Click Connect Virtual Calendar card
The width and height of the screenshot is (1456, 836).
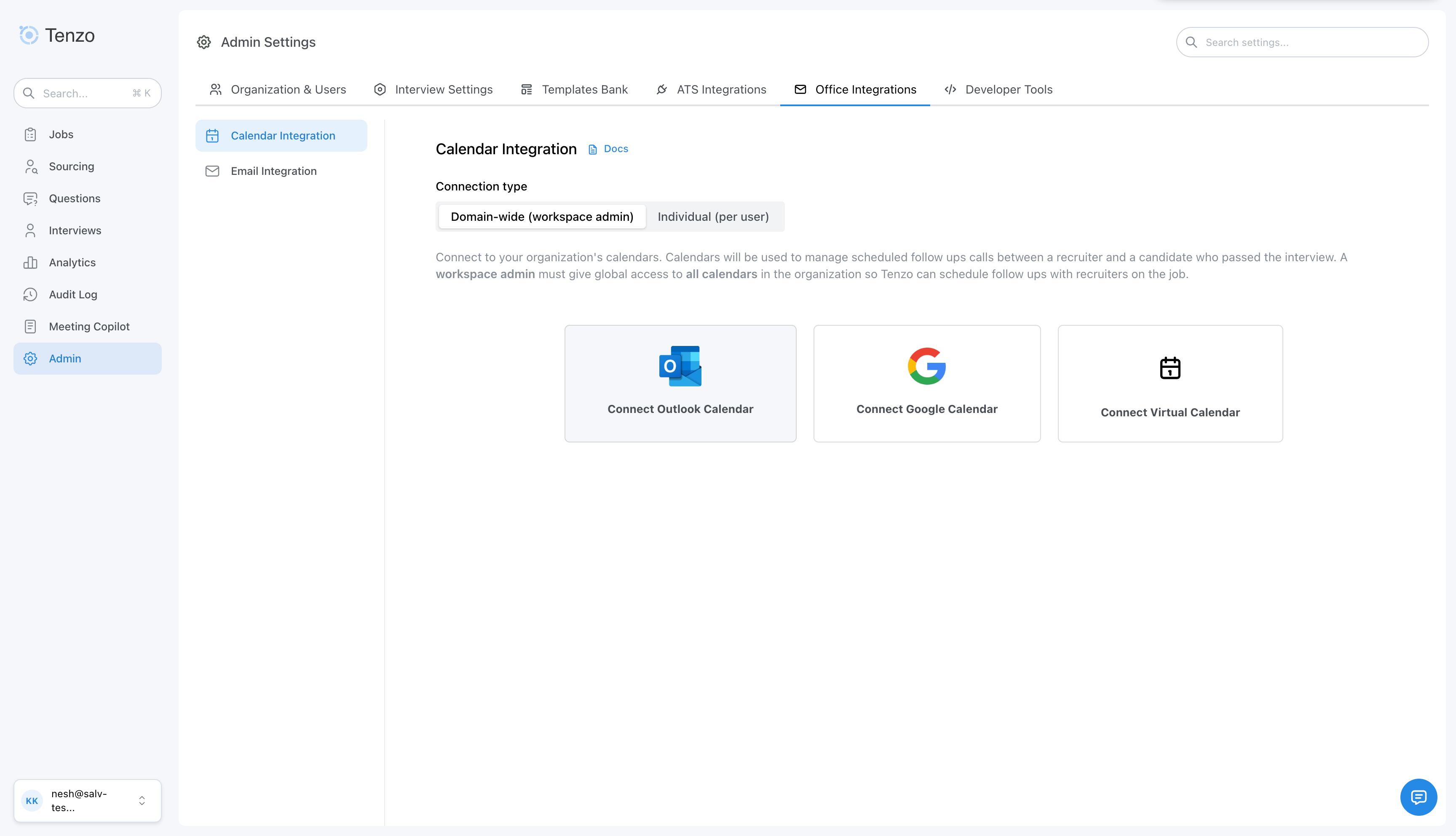1170,383
